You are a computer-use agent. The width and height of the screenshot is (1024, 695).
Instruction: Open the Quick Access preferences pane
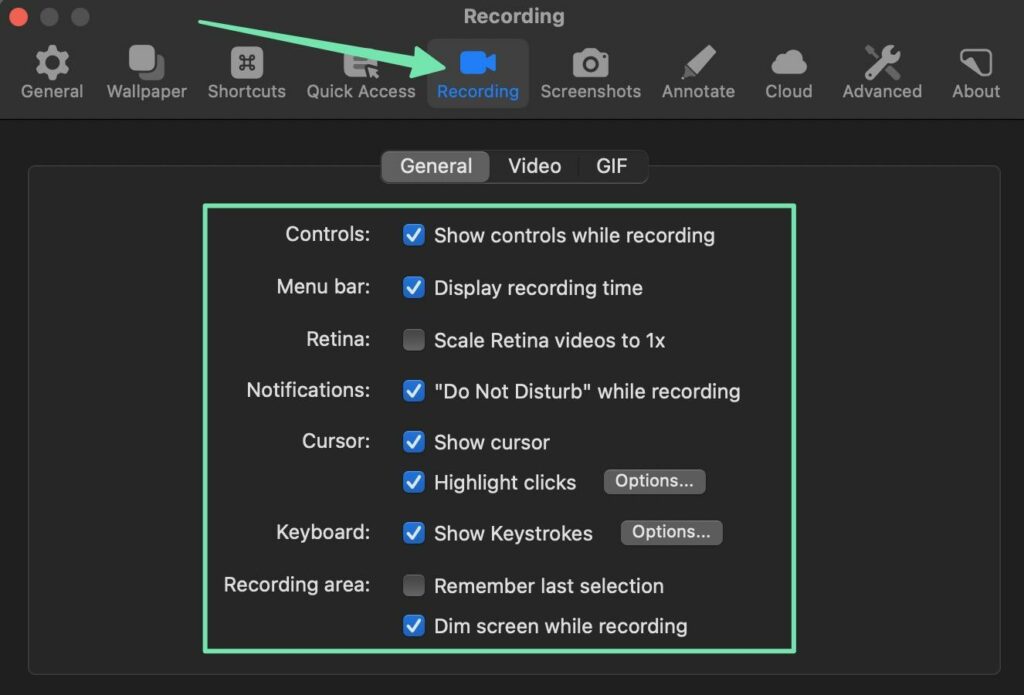tap(360, 73)
